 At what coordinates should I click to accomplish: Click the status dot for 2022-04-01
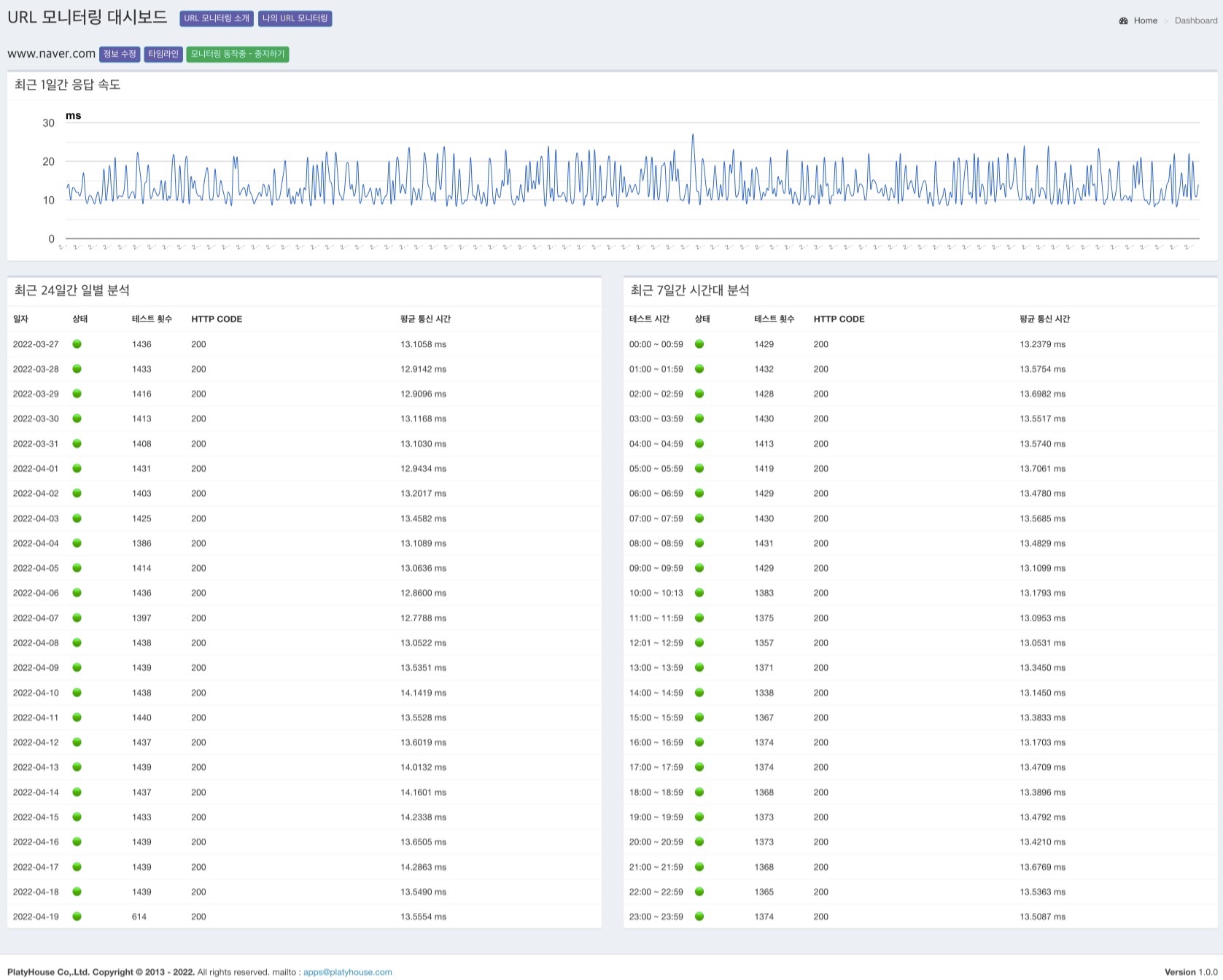click(x=77, y=469)
